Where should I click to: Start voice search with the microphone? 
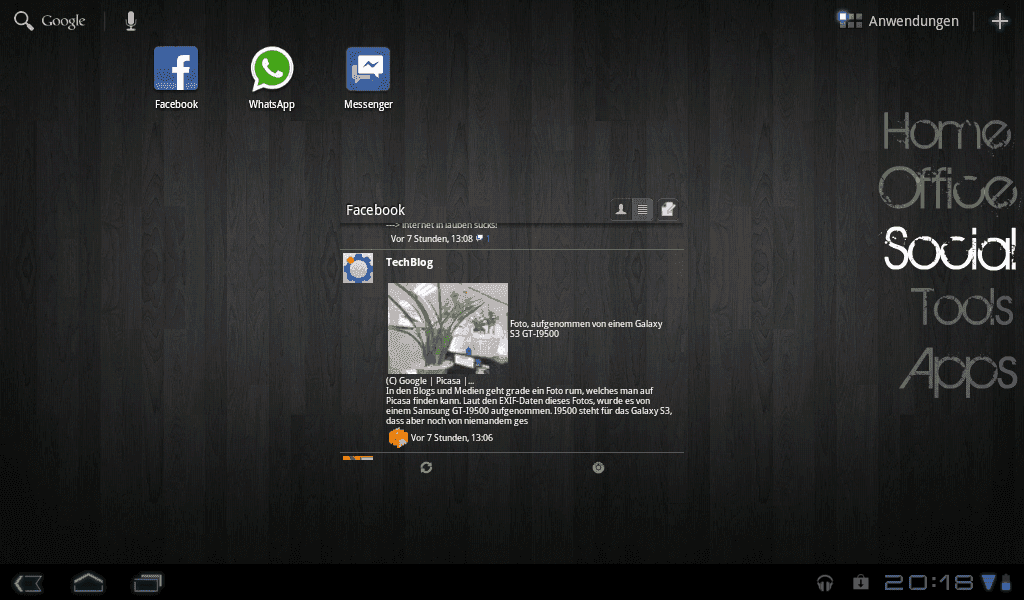coord(131,21)
